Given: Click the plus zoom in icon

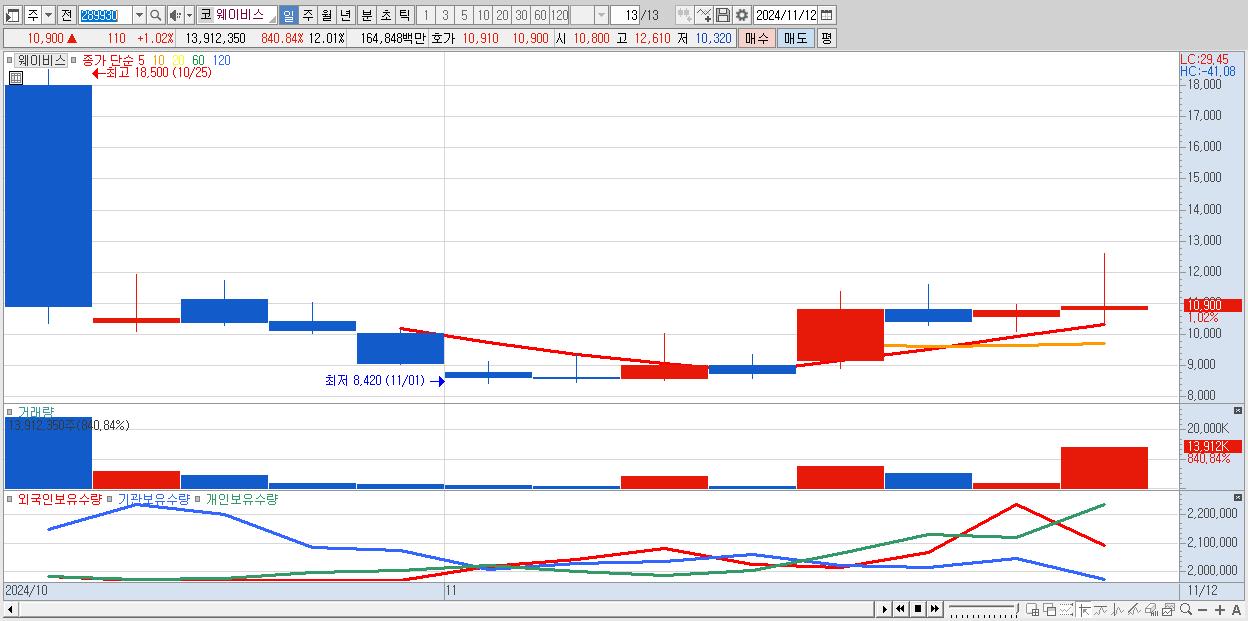Looking at the screenshot, I should [1220, 609].
